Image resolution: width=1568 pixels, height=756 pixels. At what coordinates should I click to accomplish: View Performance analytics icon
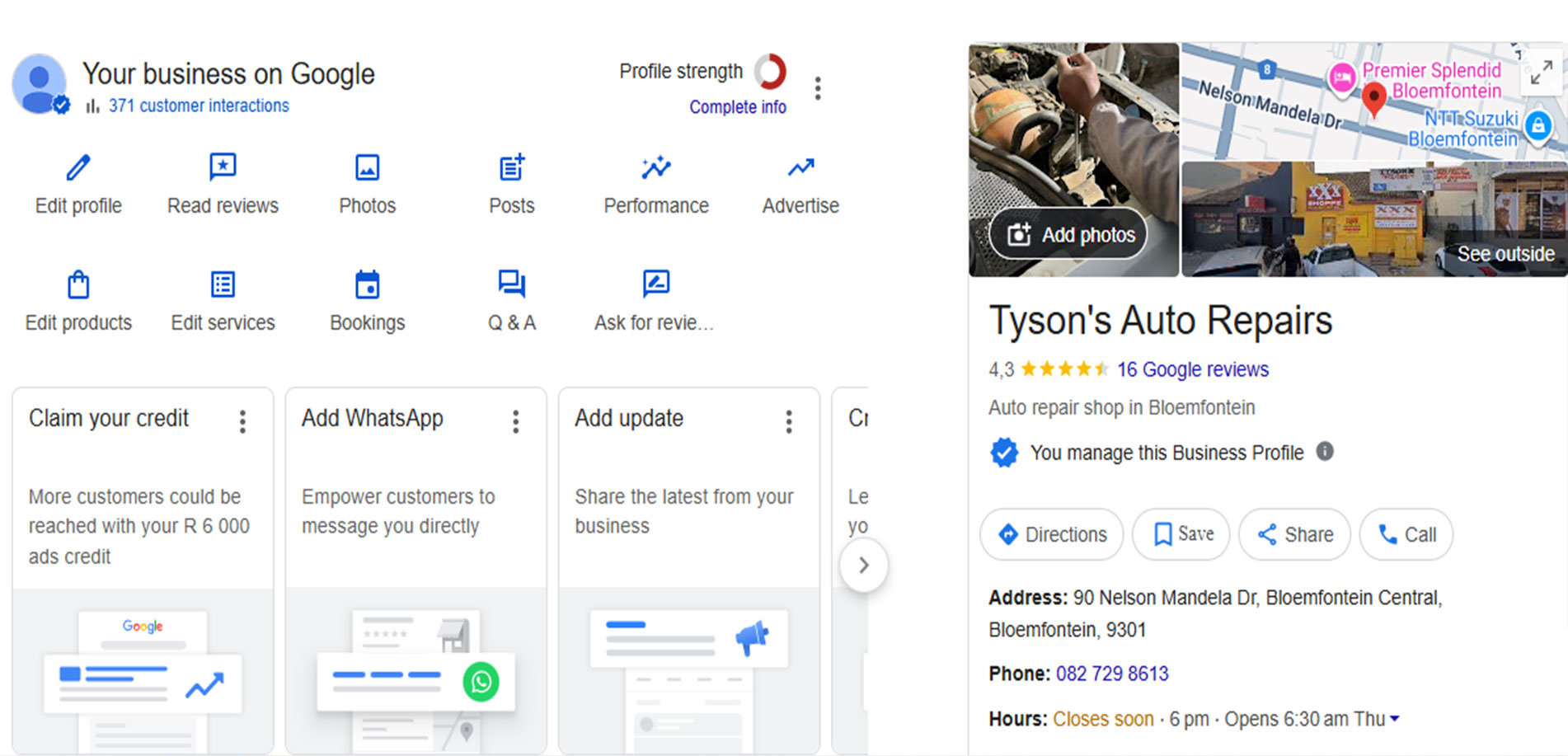(x=656, y=168)
